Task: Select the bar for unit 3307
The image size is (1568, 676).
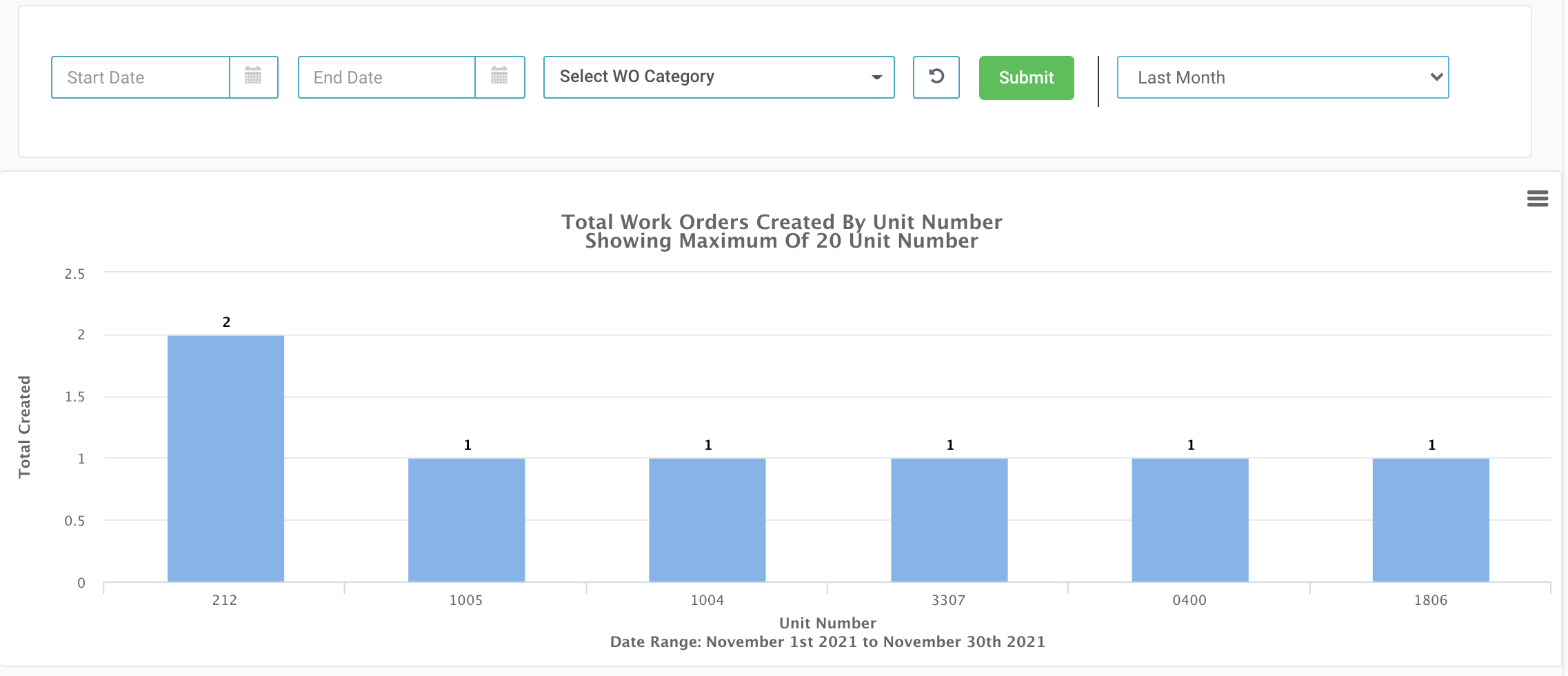Action: [x=949, y=519]
